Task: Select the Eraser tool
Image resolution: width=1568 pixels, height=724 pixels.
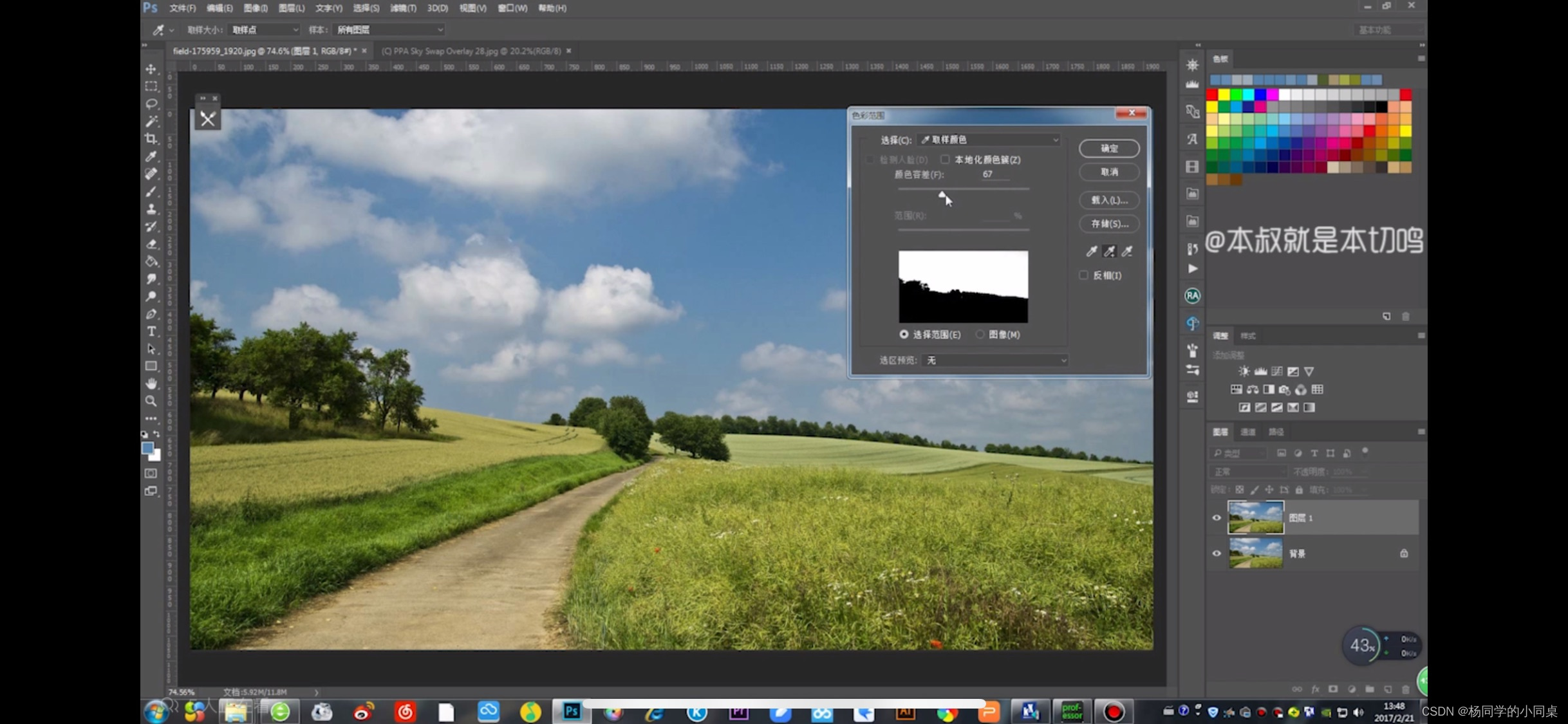Action: (151, 244)
